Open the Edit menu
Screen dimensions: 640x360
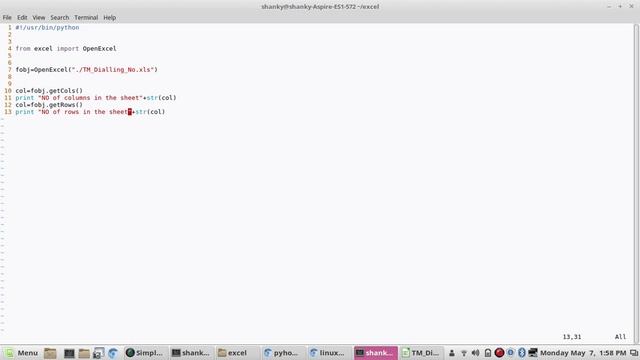(22, 18)
